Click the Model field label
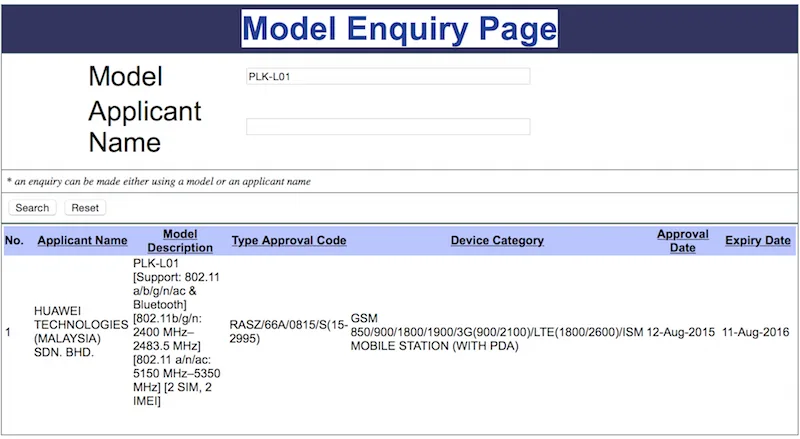Viewport: 800px width, 439px height. pos(126,77)
